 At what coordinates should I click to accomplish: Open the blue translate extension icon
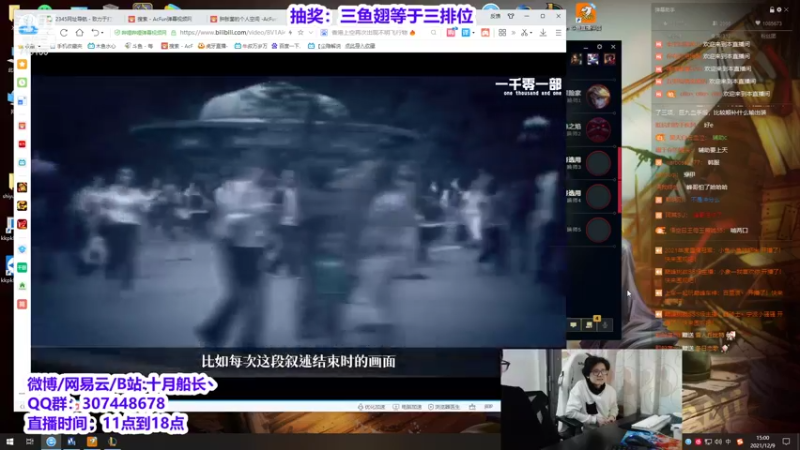click(466, 33)
